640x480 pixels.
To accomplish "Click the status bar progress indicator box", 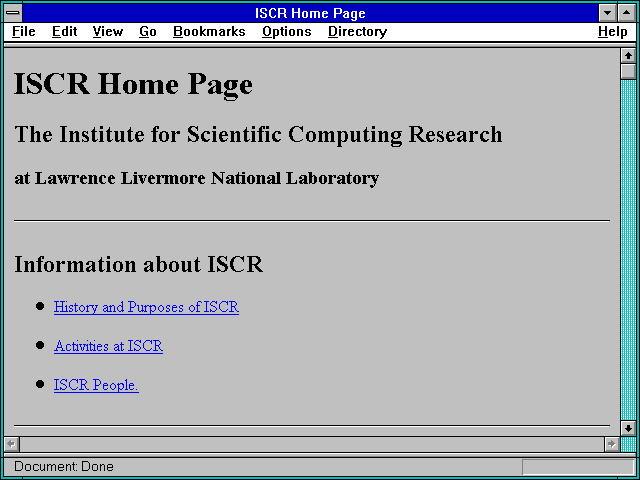I will coord(578,467).
